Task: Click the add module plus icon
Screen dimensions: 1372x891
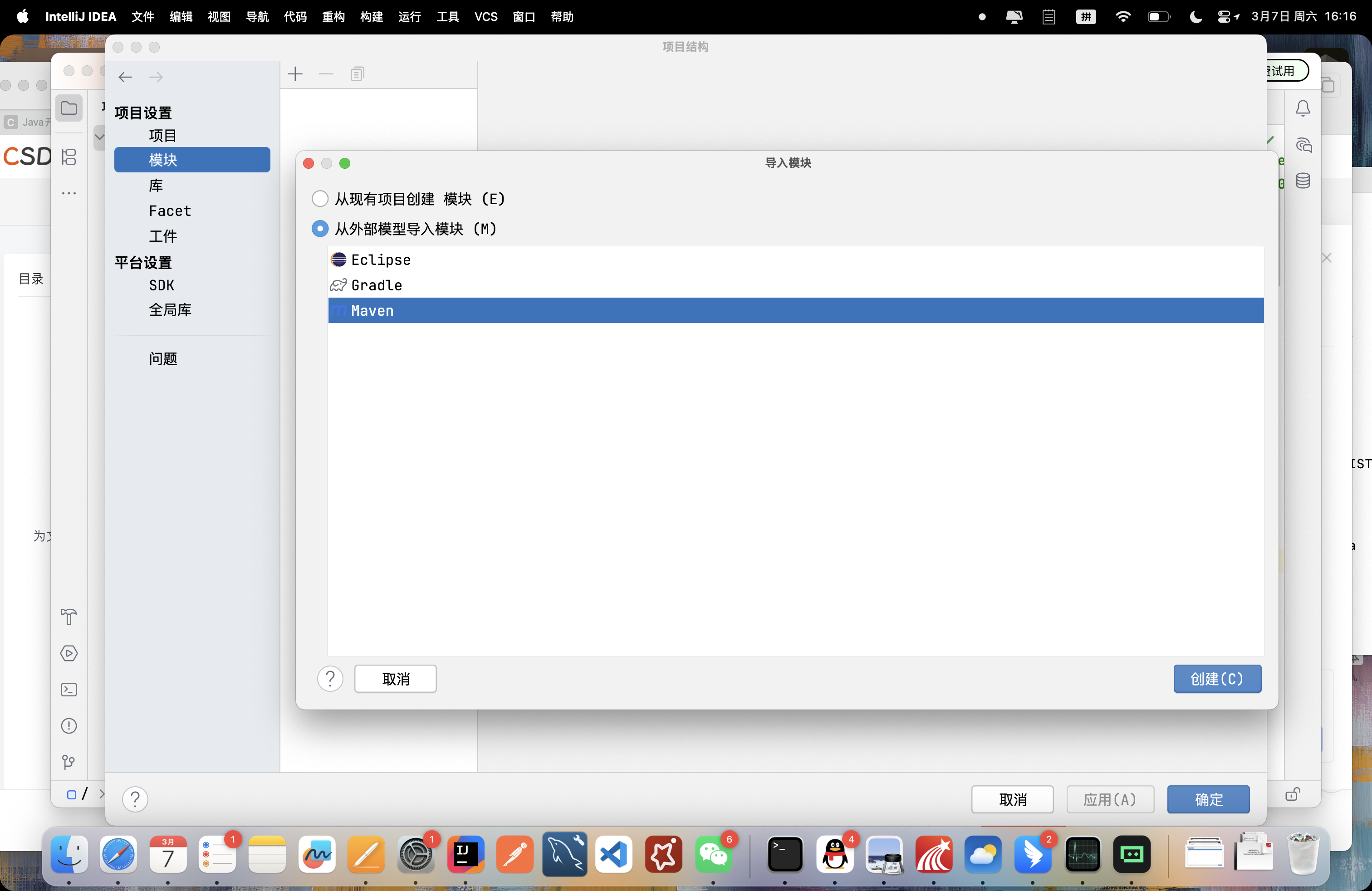Action: click(295, 74)
